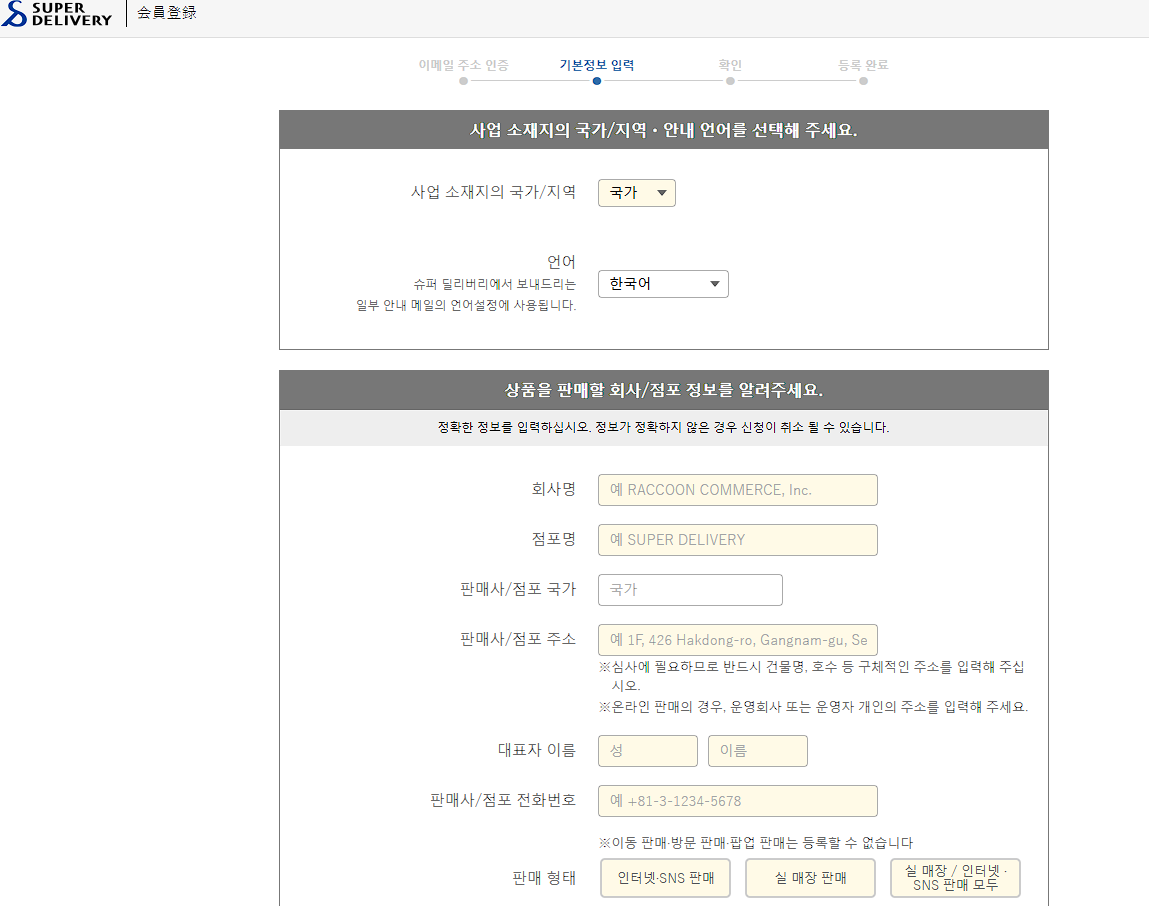Click the 온라인 판매의 경우 address note
Screen dimensions: 1149x906
pyautogui.click(x=813, y=707)
